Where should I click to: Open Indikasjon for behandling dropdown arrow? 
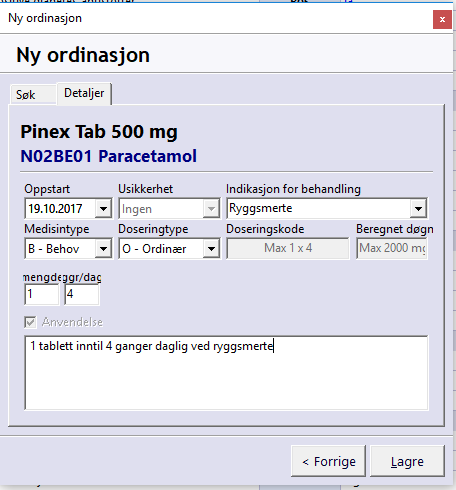click(418, 209)
